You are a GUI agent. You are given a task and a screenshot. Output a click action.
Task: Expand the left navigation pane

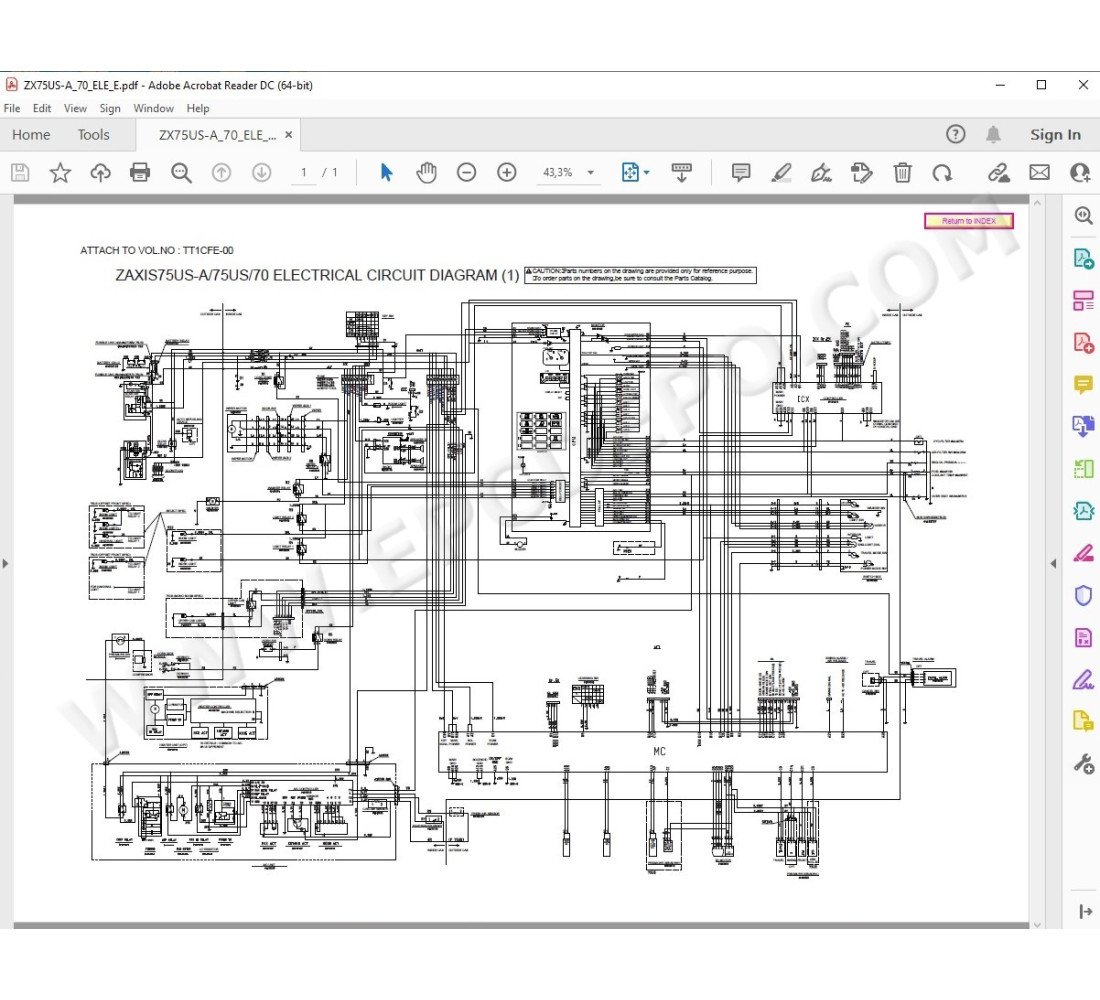(6, 563)
